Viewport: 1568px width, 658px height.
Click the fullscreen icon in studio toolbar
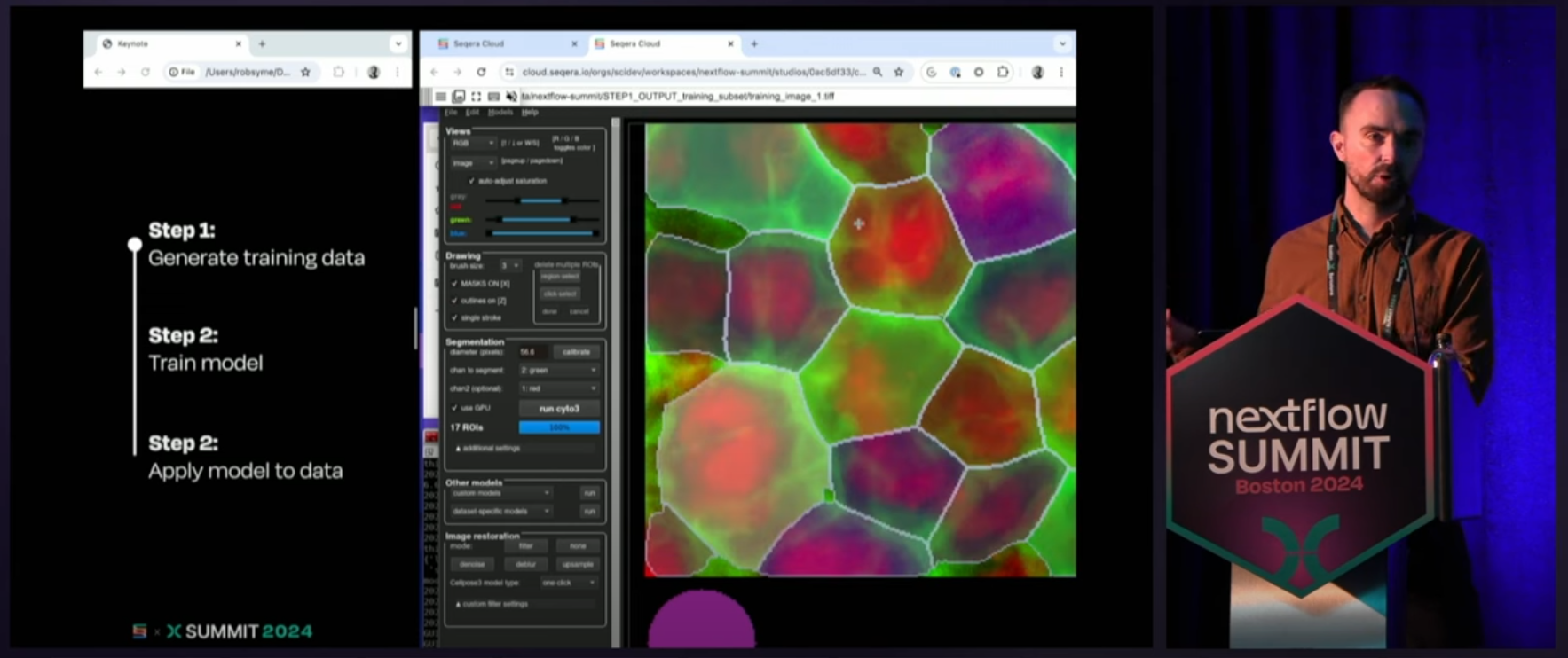click(x=477, y=96)
